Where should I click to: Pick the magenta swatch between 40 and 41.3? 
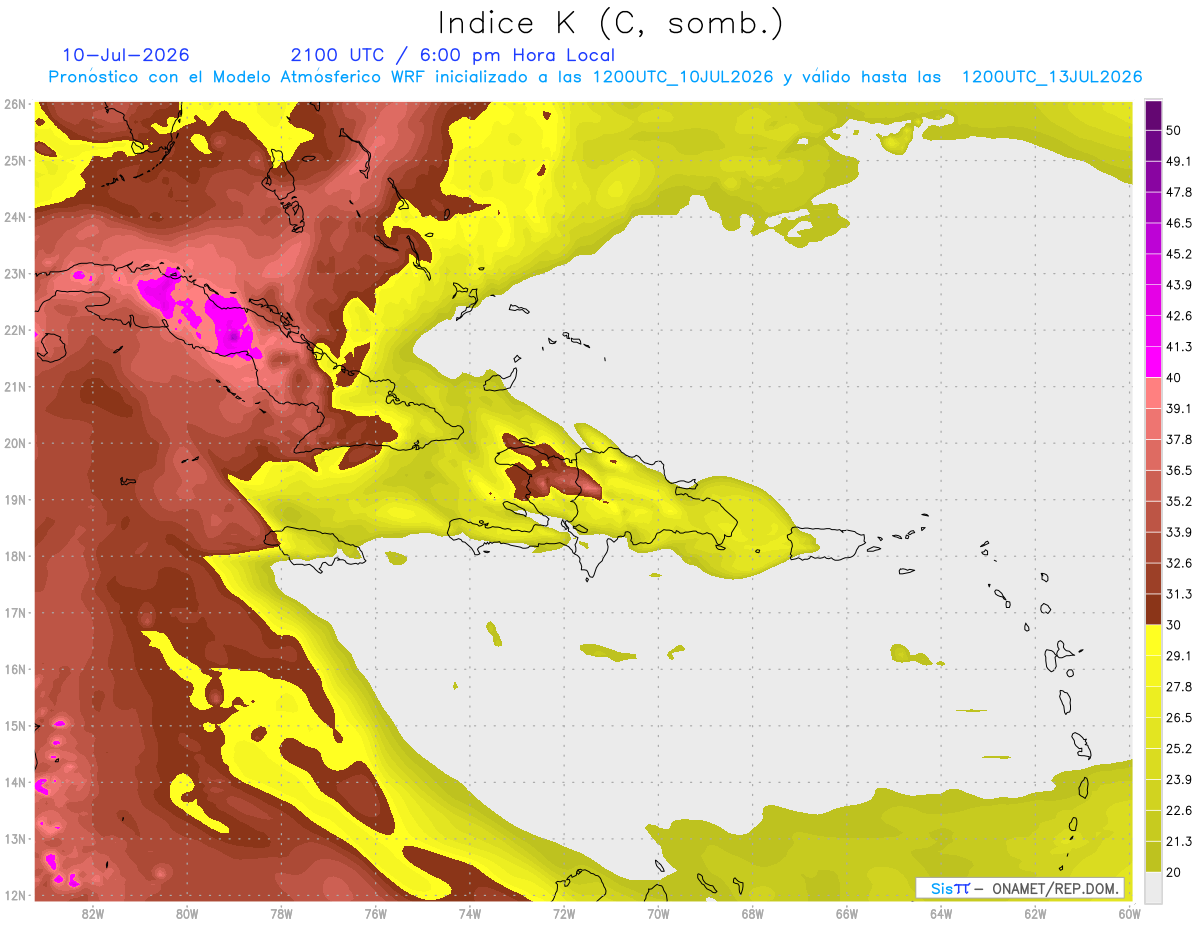pos(1153,361)
